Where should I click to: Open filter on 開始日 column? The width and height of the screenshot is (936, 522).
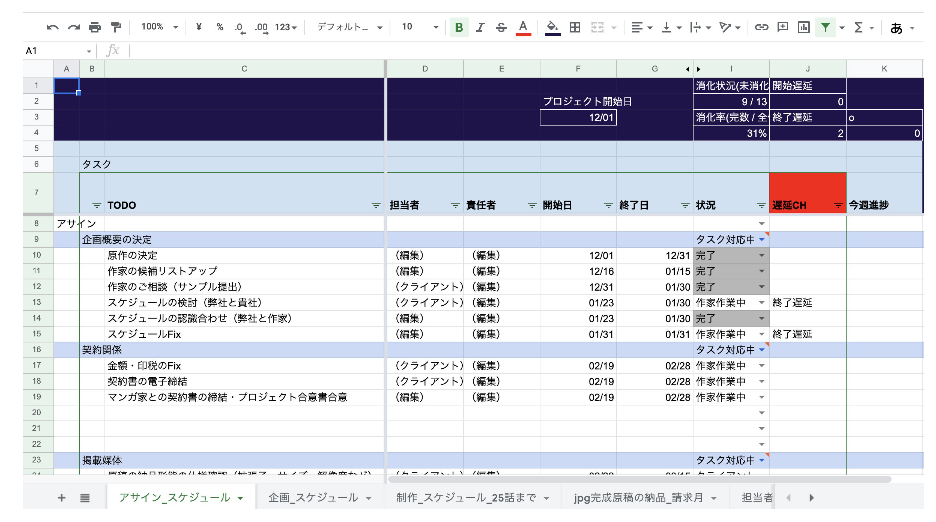coord(608,205)
